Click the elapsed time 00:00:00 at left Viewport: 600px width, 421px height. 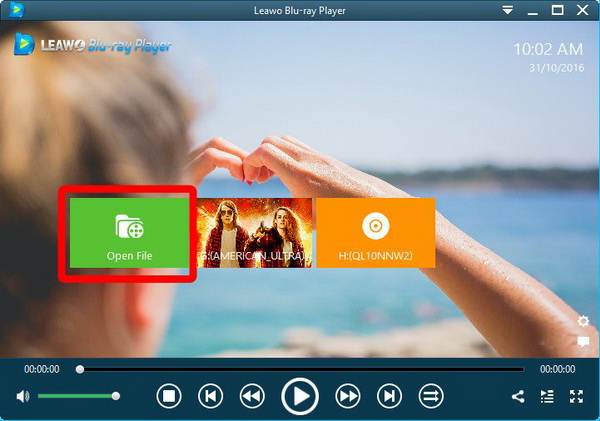42,369
